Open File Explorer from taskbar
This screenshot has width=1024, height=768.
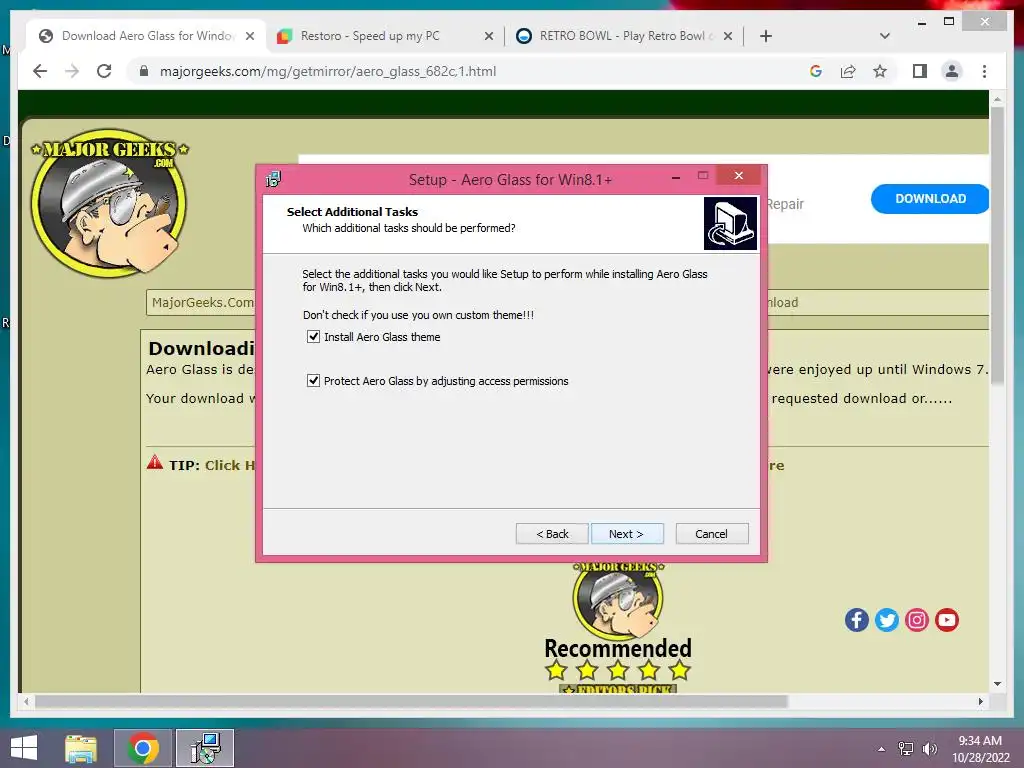(81, 748)
